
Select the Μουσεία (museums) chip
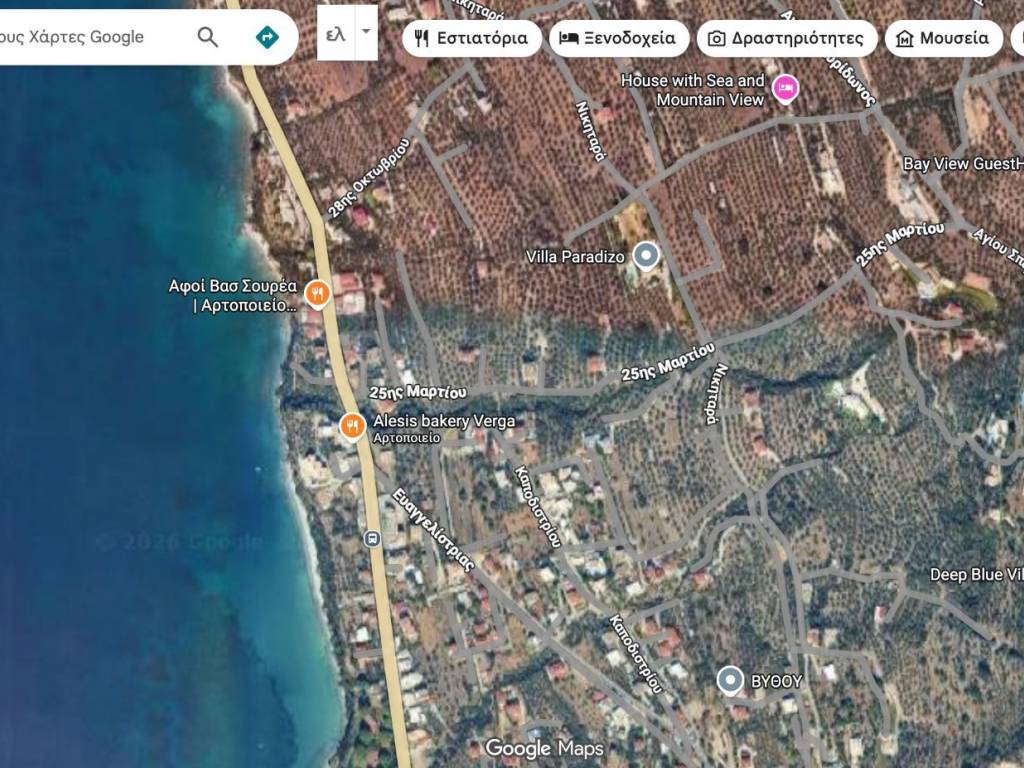(x=943, y=39)
